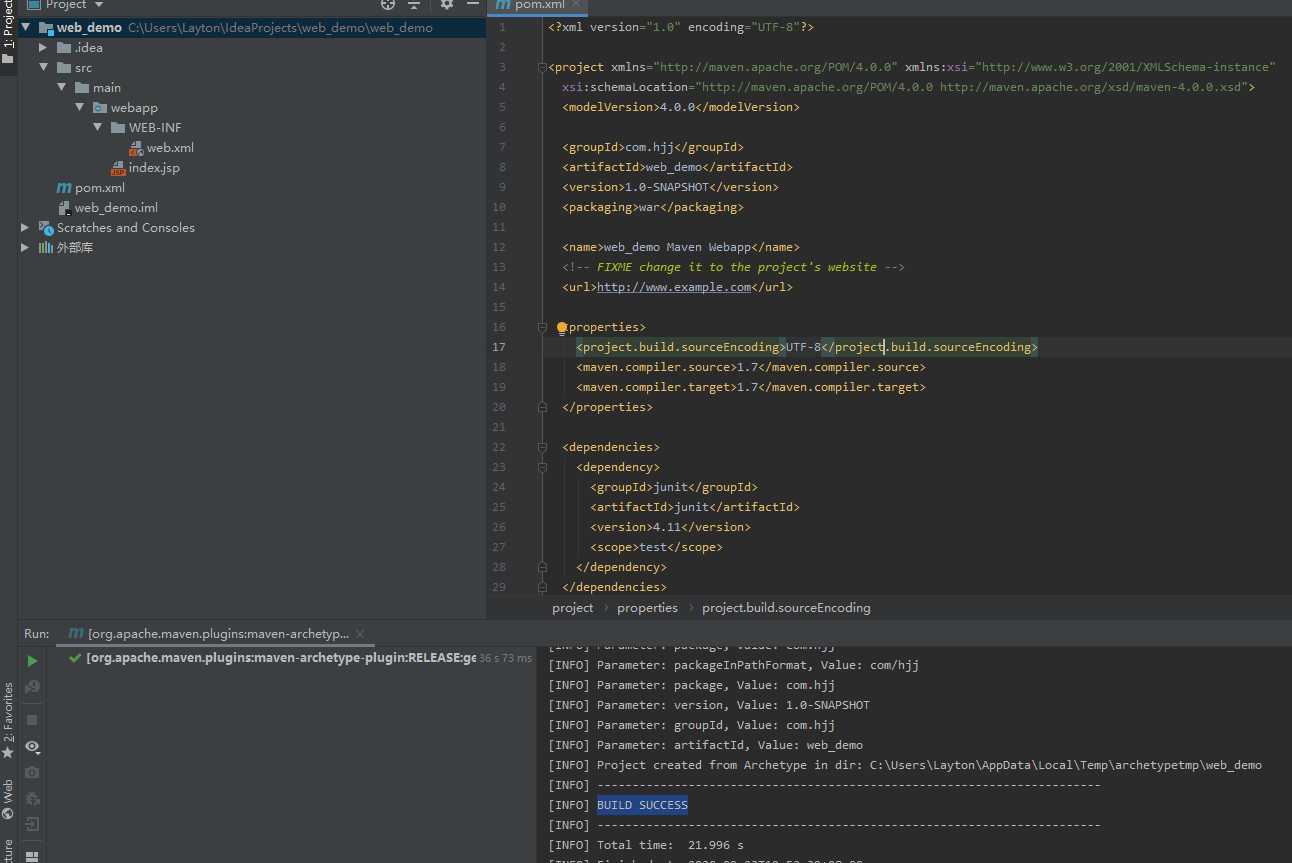Click line number 17 in the gutter
1292x863 pixels.
pyautogui.click(x=498, y=347)
